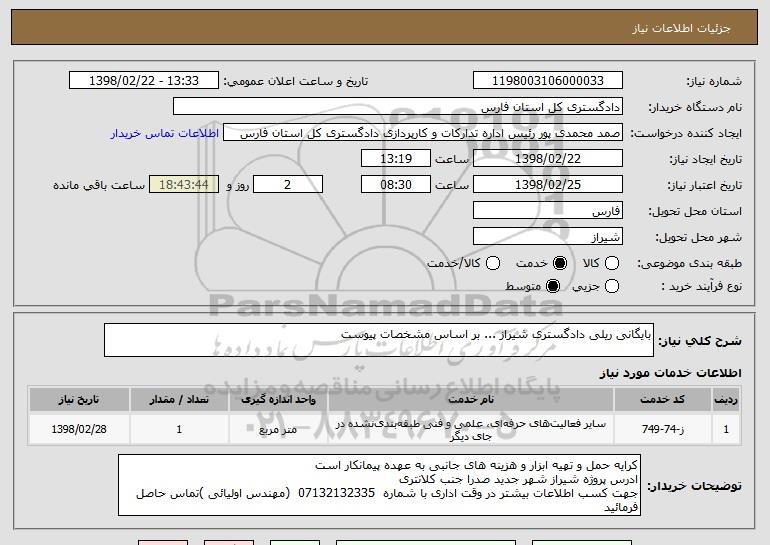Click the ساعت باقی مانده label
Screen dimensions: 770x545
(99, 185)
